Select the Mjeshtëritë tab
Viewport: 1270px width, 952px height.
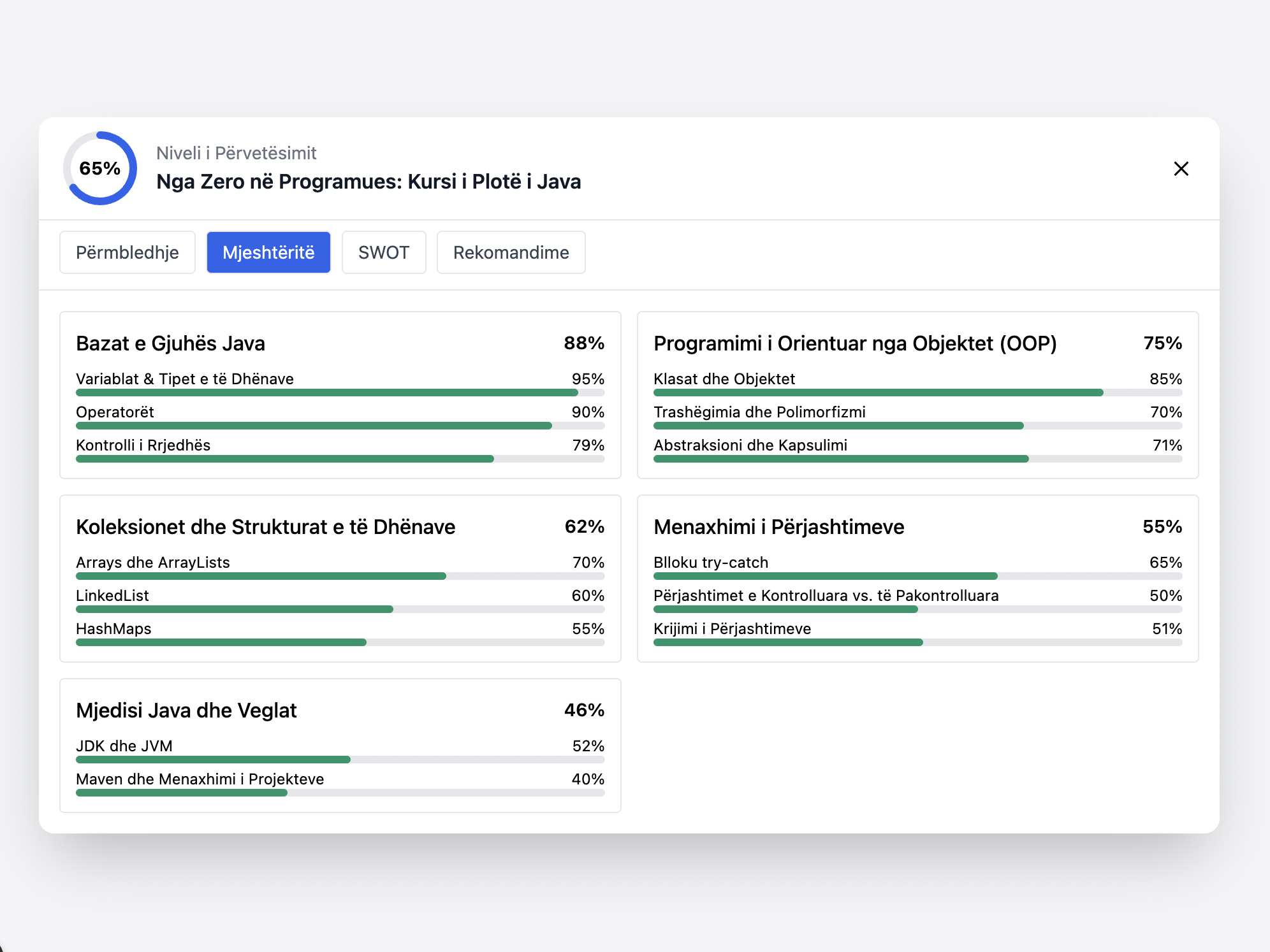coord(268,252)
